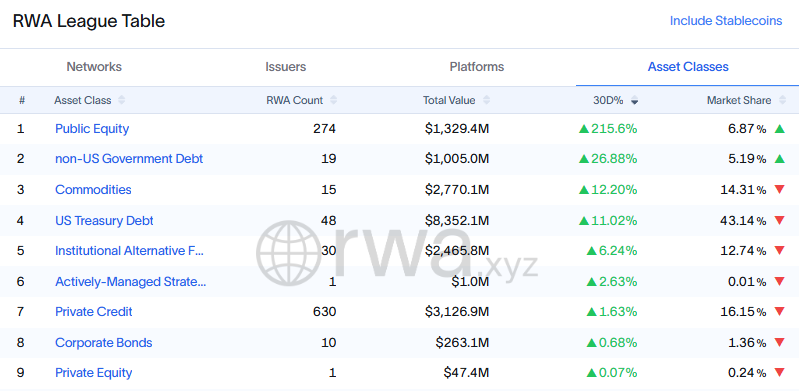The width and height of the screenshot is (799, 391).
Task: Open Institutional Alternative Funds link
Action: (x=129, y=251)
